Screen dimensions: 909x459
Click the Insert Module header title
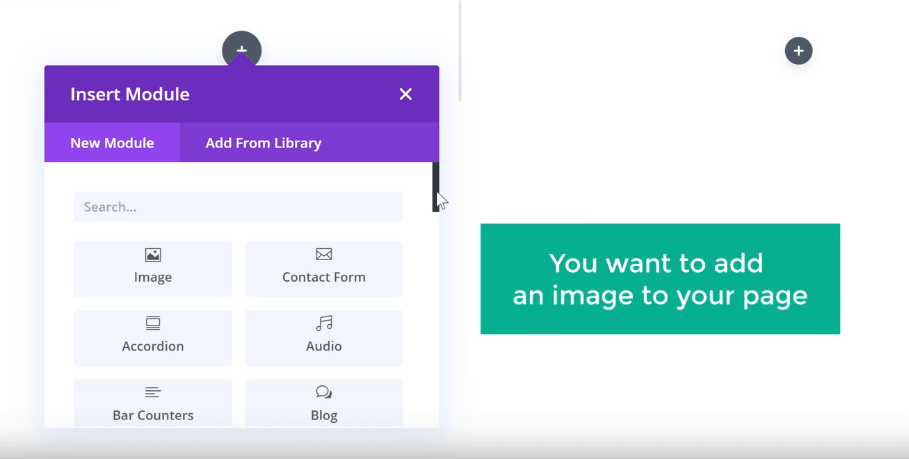pos(130,95)
